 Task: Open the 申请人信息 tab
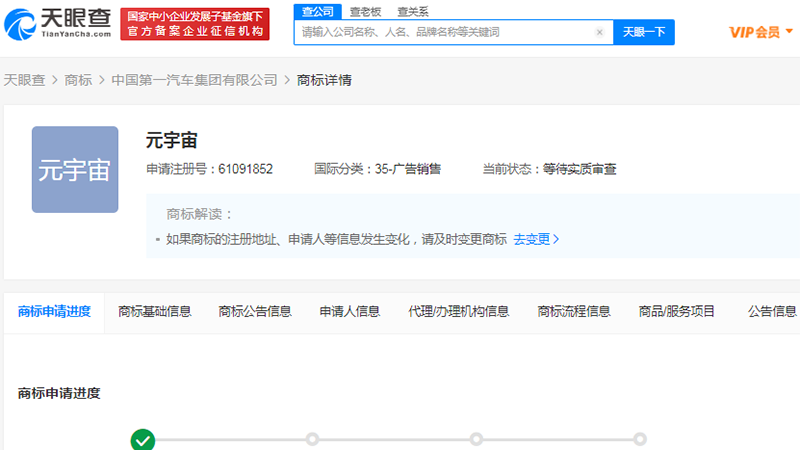tap(349, 311)
